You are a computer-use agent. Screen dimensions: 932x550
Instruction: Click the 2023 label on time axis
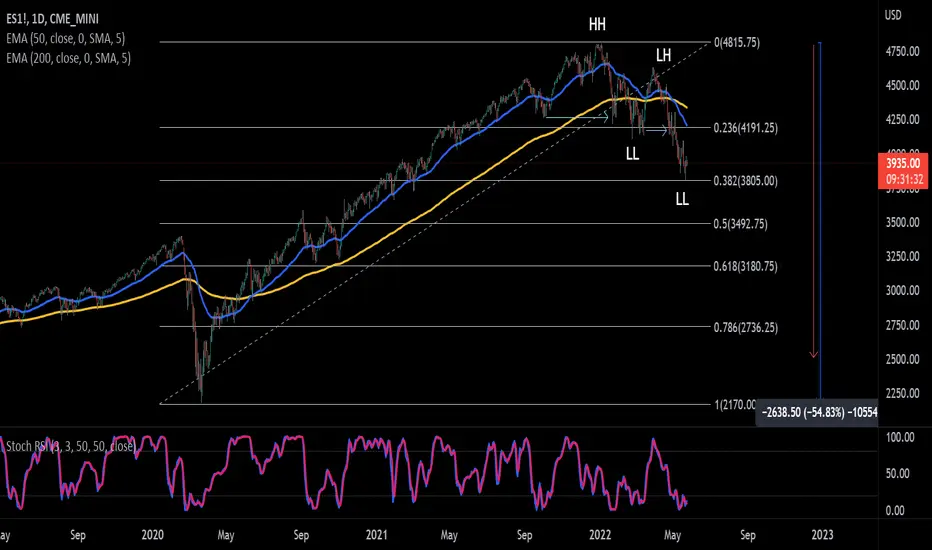[x=823, y=535]
